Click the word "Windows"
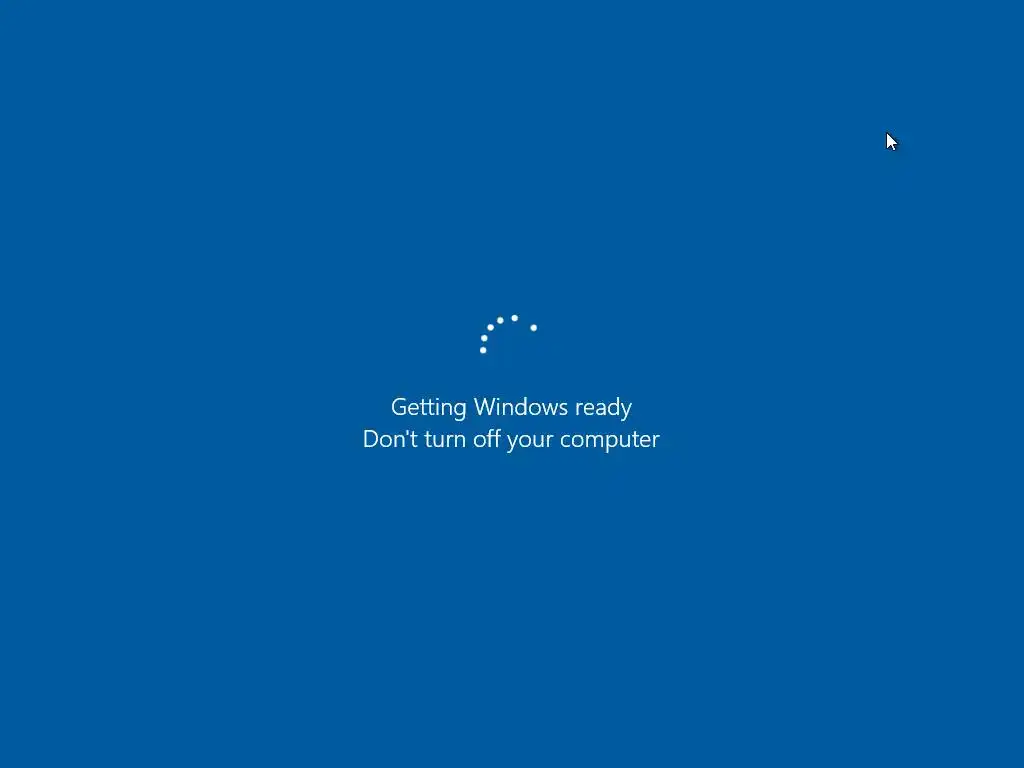1024x768 pixels. tap(521, 407)
